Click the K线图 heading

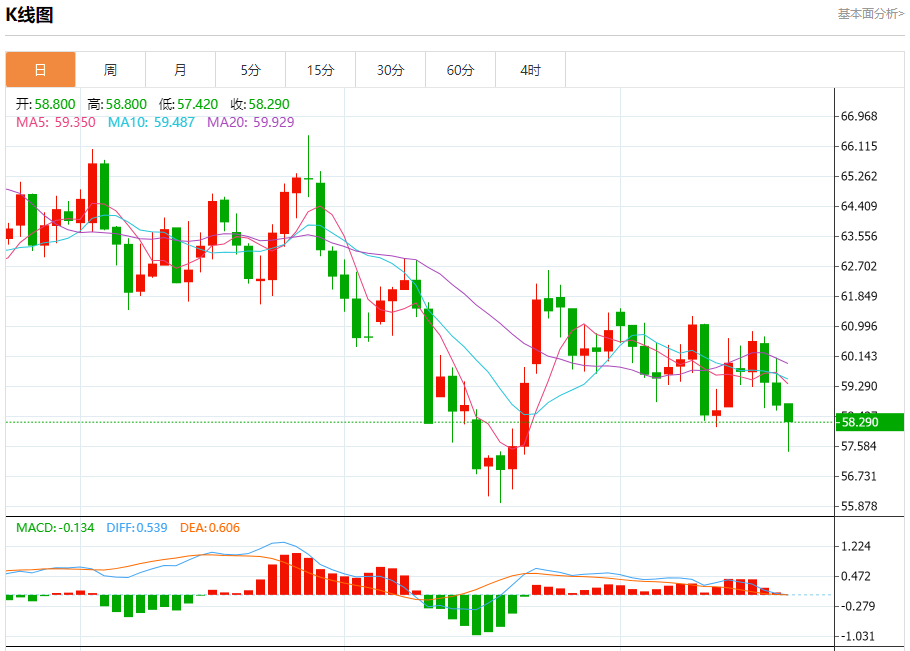coord(29,15)
